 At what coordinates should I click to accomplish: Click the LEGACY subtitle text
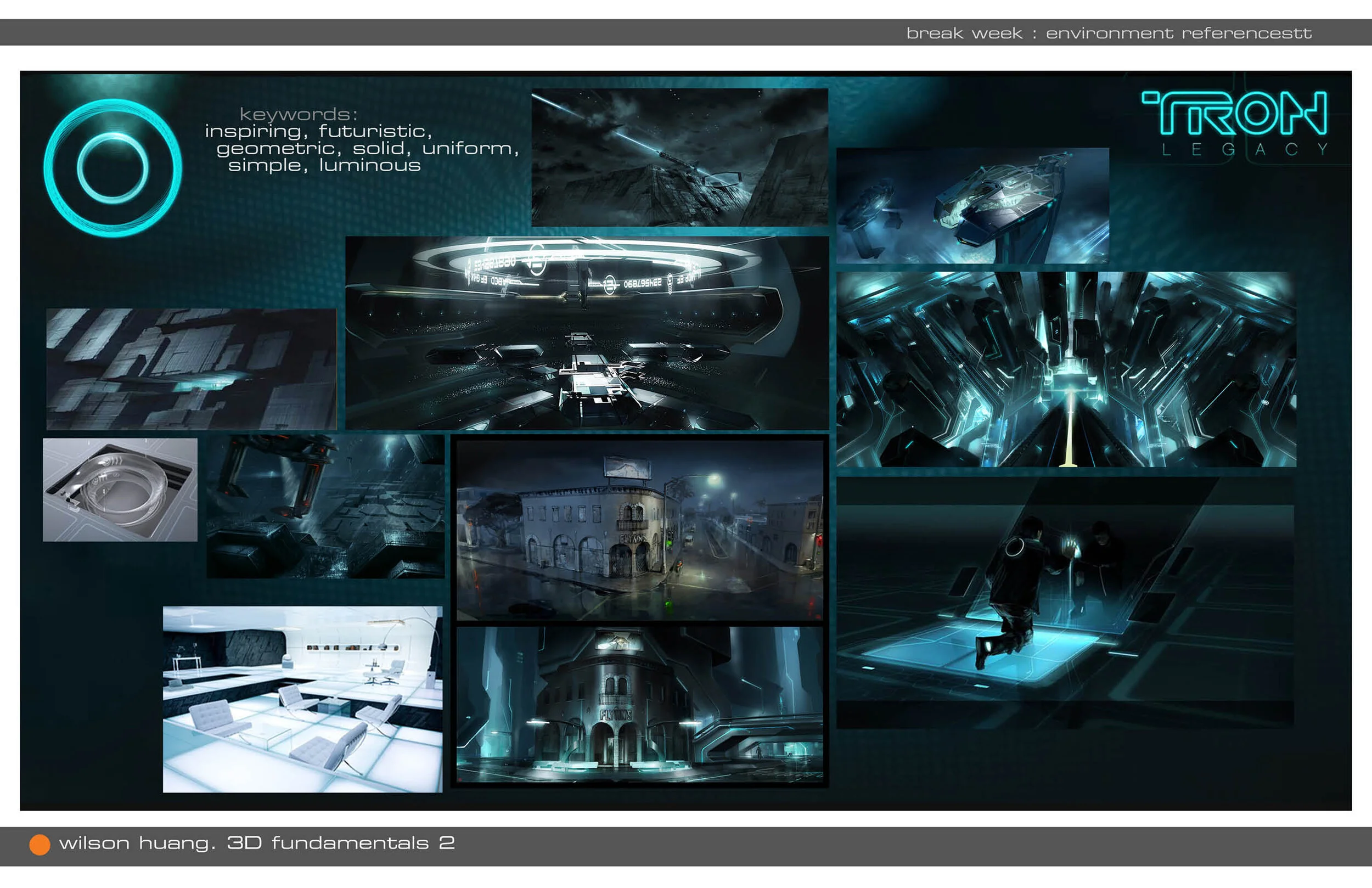pyautogui.click(x=1244, y=149)
